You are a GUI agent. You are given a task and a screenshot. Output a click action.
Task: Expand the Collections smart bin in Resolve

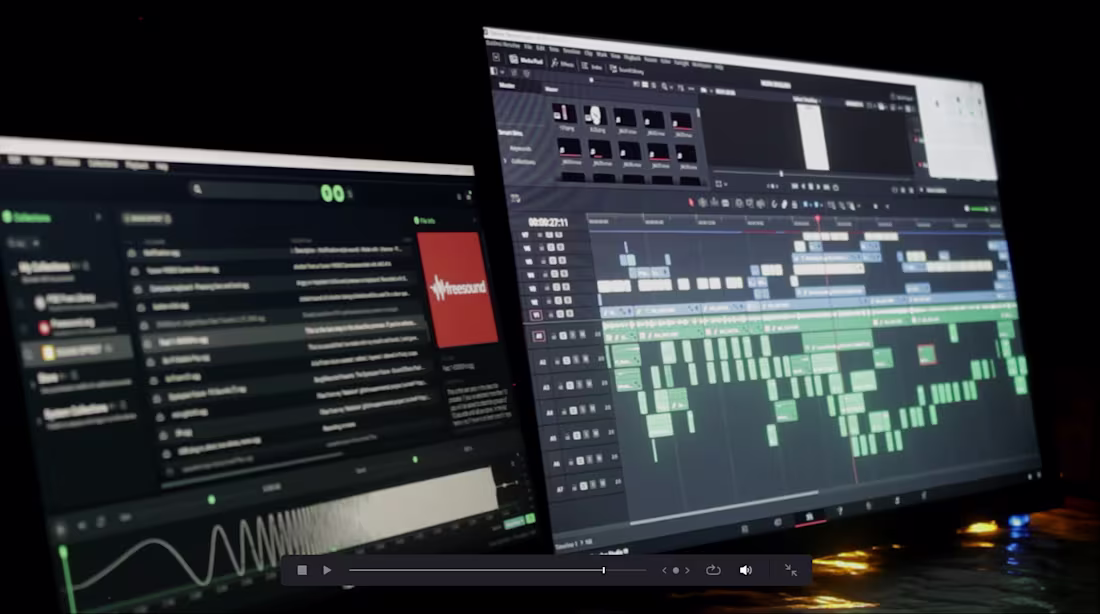506,161
